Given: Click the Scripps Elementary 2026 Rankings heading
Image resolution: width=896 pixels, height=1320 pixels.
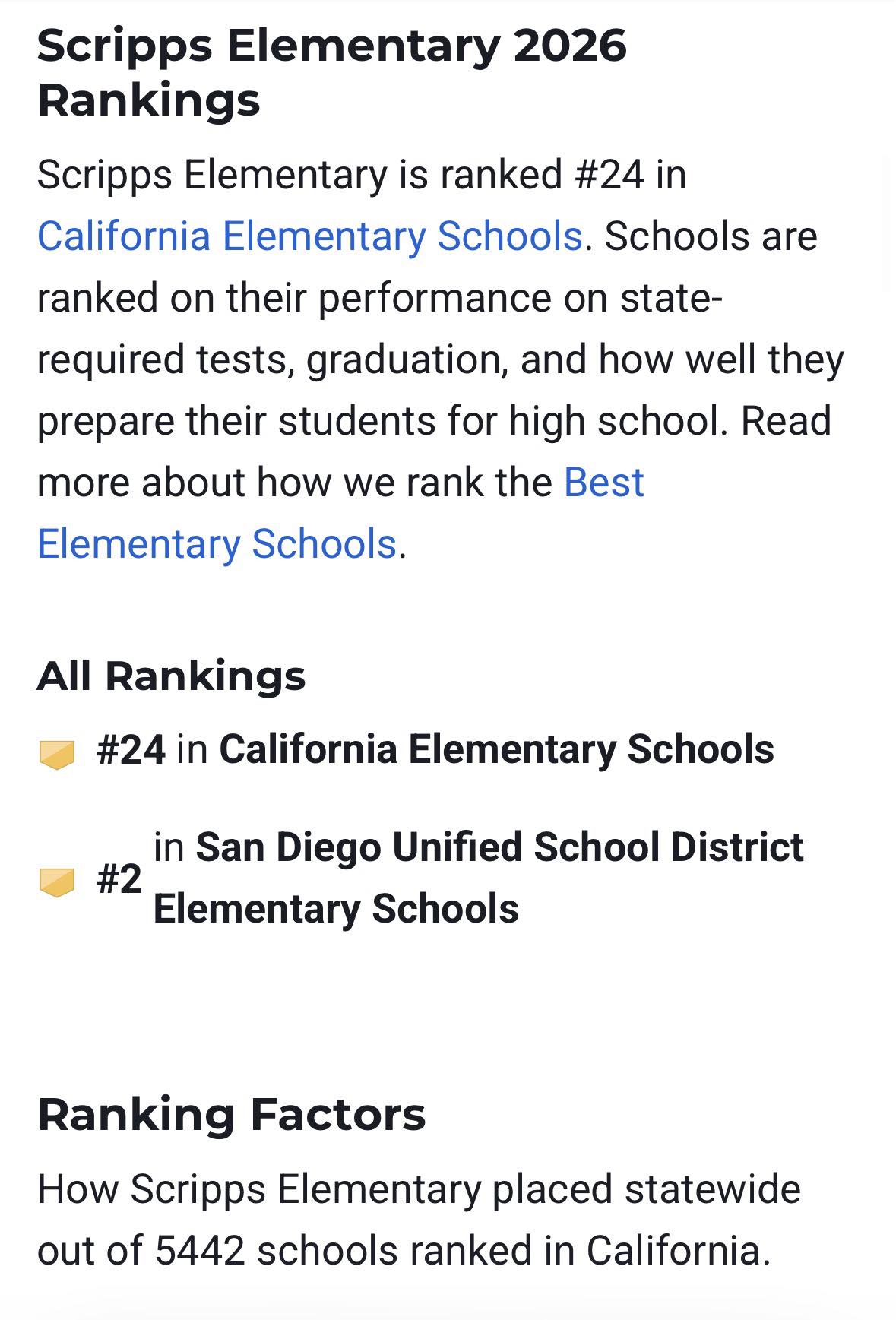Looking at the screenshot, I should tap(332, 72).
